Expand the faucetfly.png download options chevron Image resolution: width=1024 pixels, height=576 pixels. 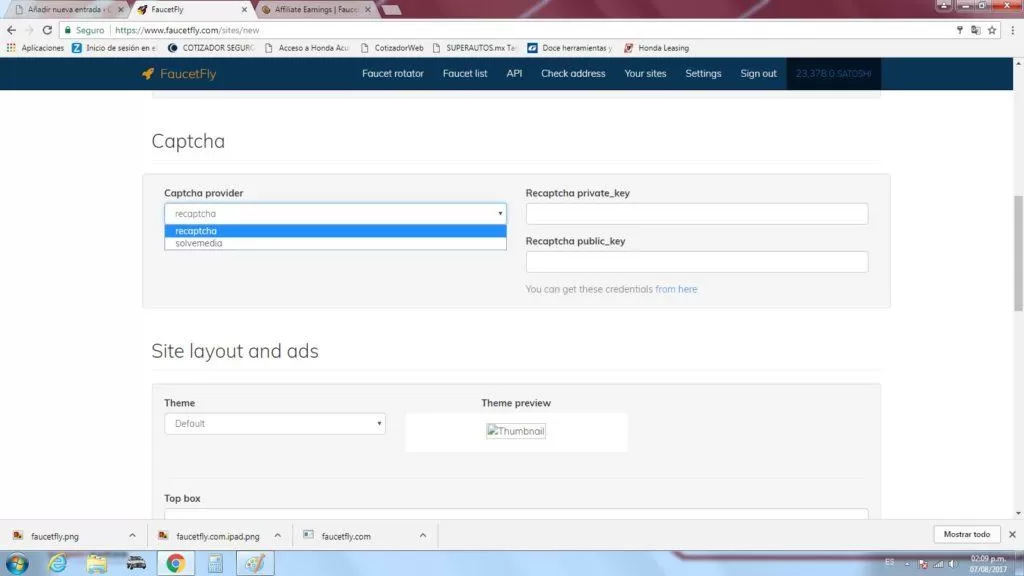(133, 536)
